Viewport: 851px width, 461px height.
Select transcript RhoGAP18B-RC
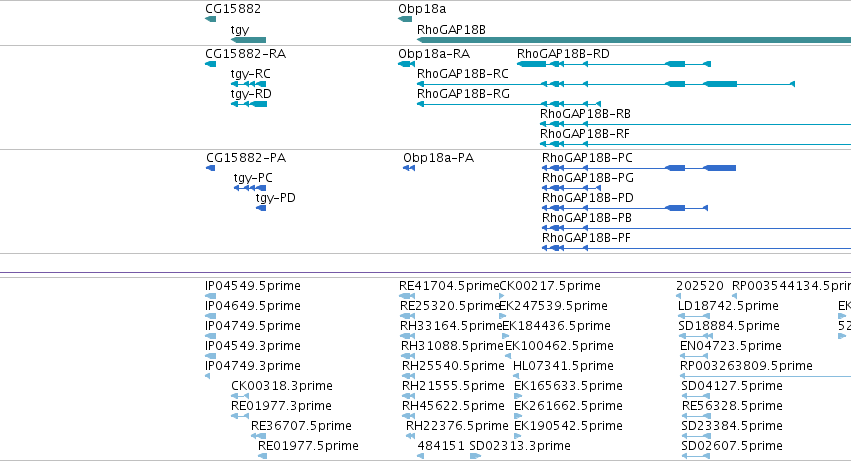(x=462, y=74)
